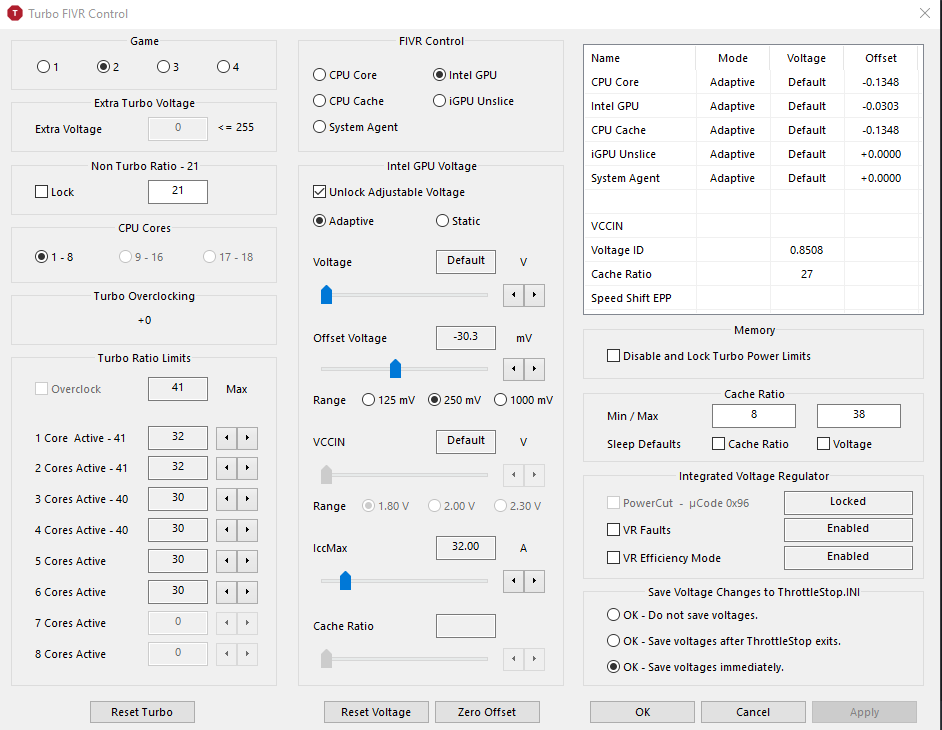Decrease 1 Core Active ratio with left arrow
Screen dimensions: 942x730
pyautogui.click(x=226, y=438)
